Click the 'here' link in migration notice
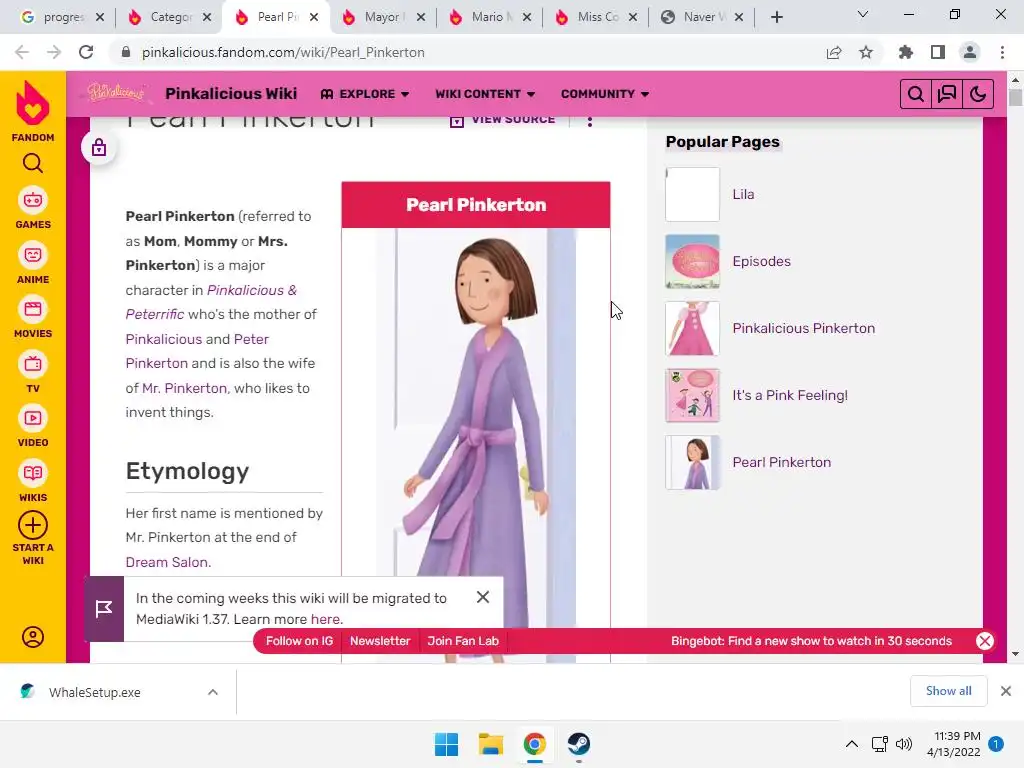This screenshot has height=768, width=1024. [x=325, y=619]
